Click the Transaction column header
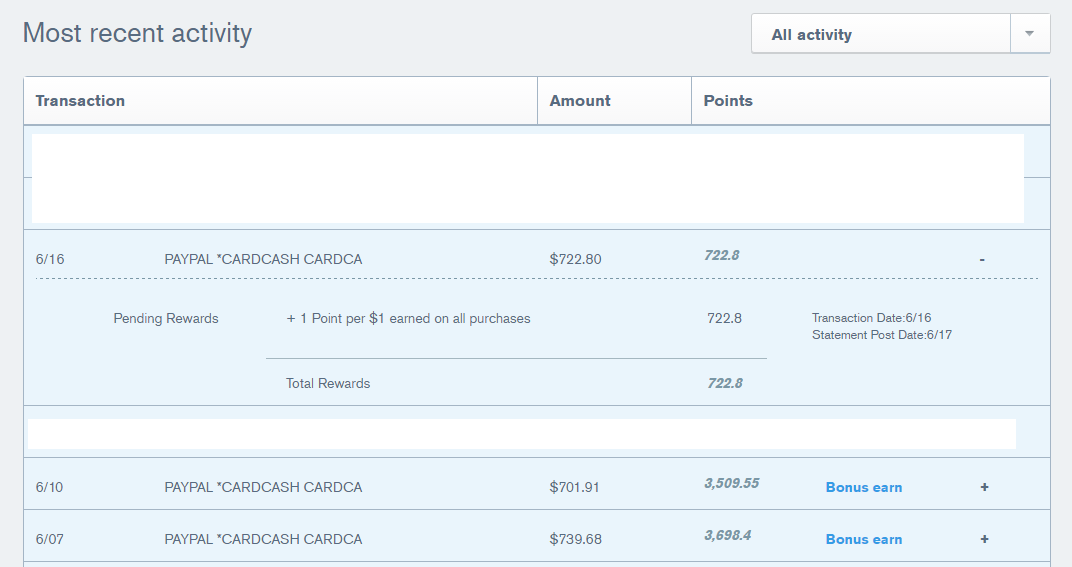1072x567 pixels. [80, 101]
